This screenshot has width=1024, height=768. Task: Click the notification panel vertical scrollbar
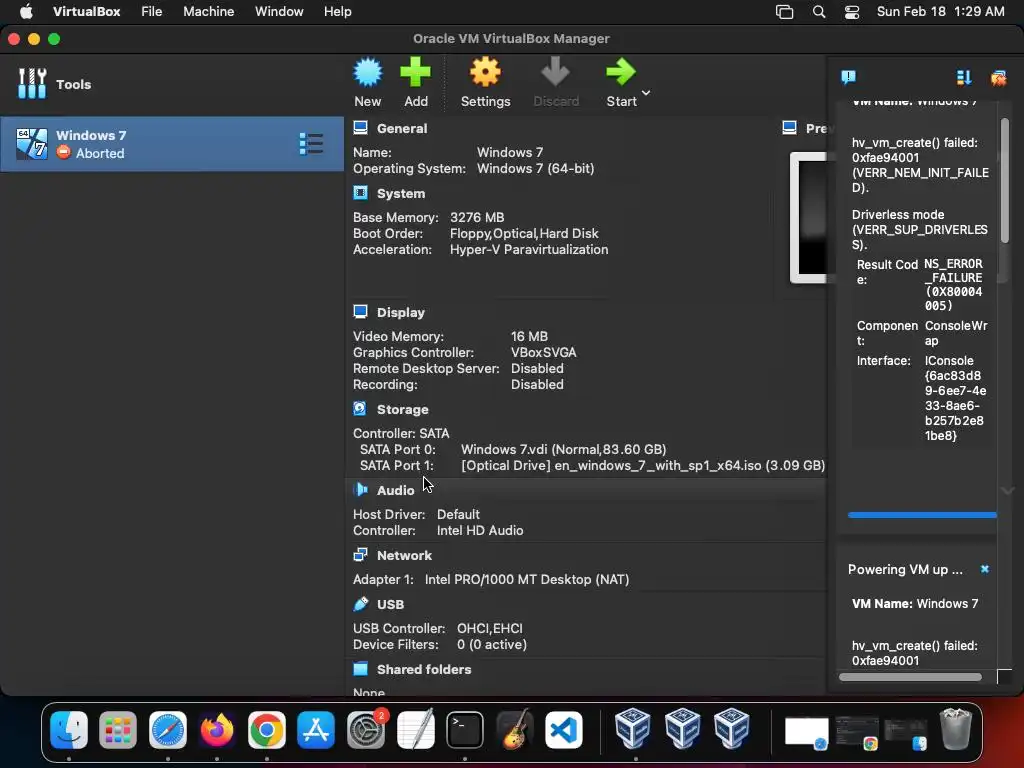1004,180
